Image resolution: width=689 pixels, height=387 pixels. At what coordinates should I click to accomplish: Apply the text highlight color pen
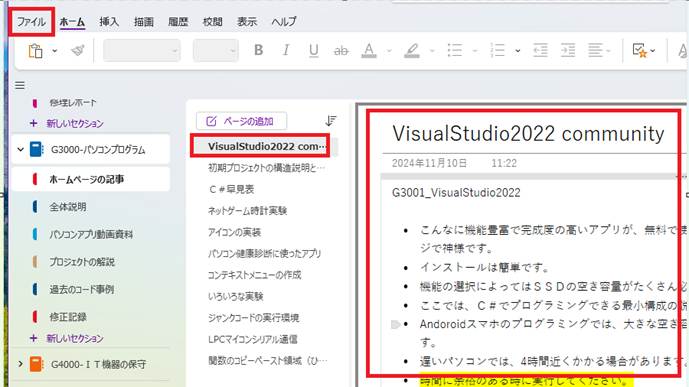(x=411, y=51)
